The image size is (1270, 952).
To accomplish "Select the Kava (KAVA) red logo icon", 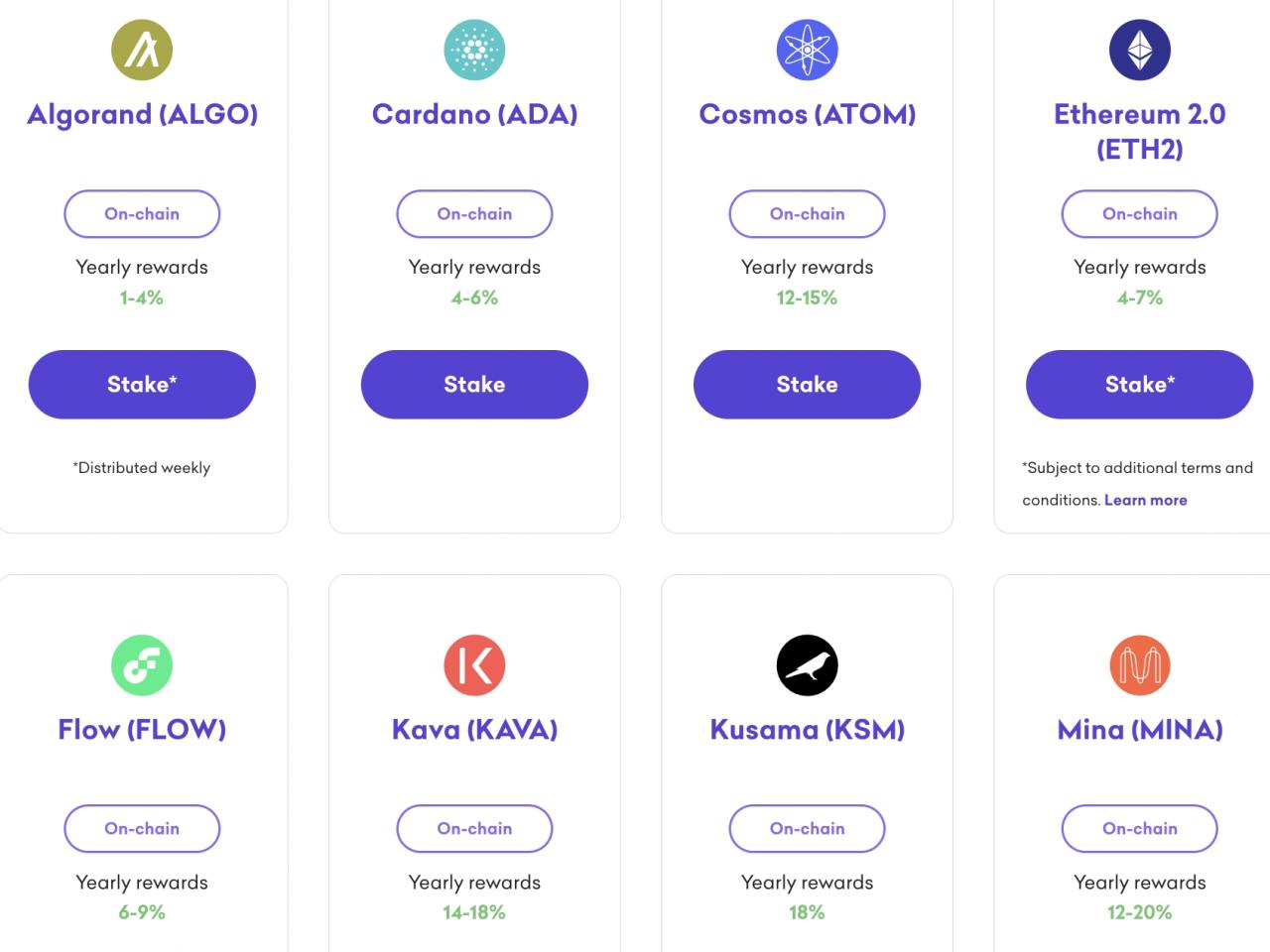I will point(474,665).
